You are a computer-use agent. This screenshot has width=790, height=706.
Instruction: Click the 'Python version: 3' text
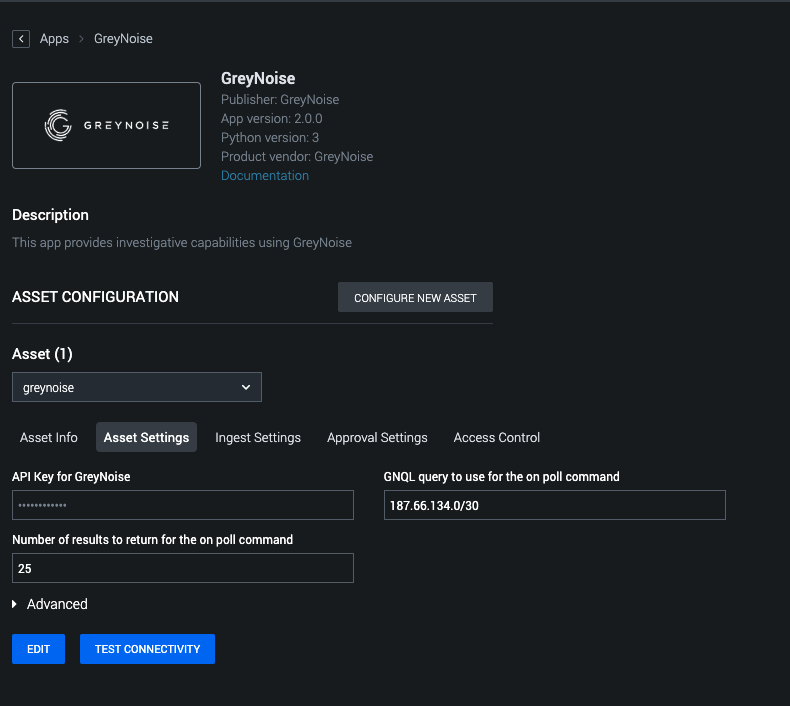click(x=270, y=138)
